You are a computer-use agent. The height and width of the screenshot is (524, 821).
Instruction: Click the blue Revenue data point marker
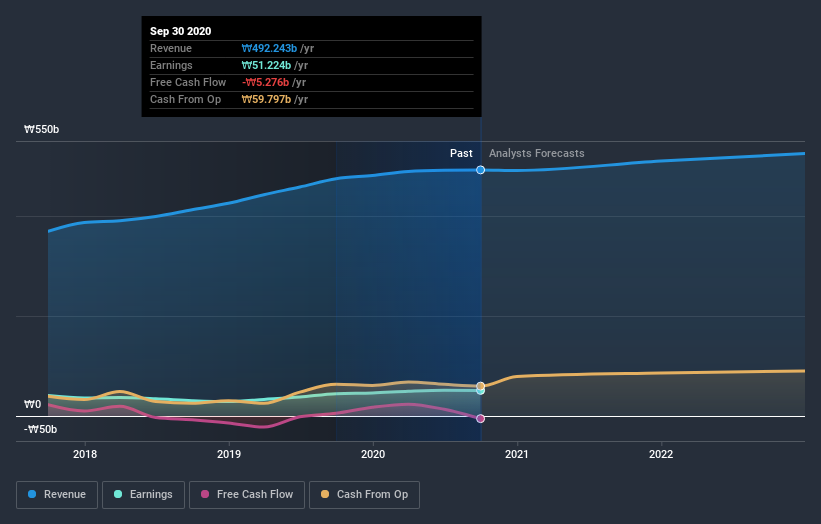(x=480, y=170)
